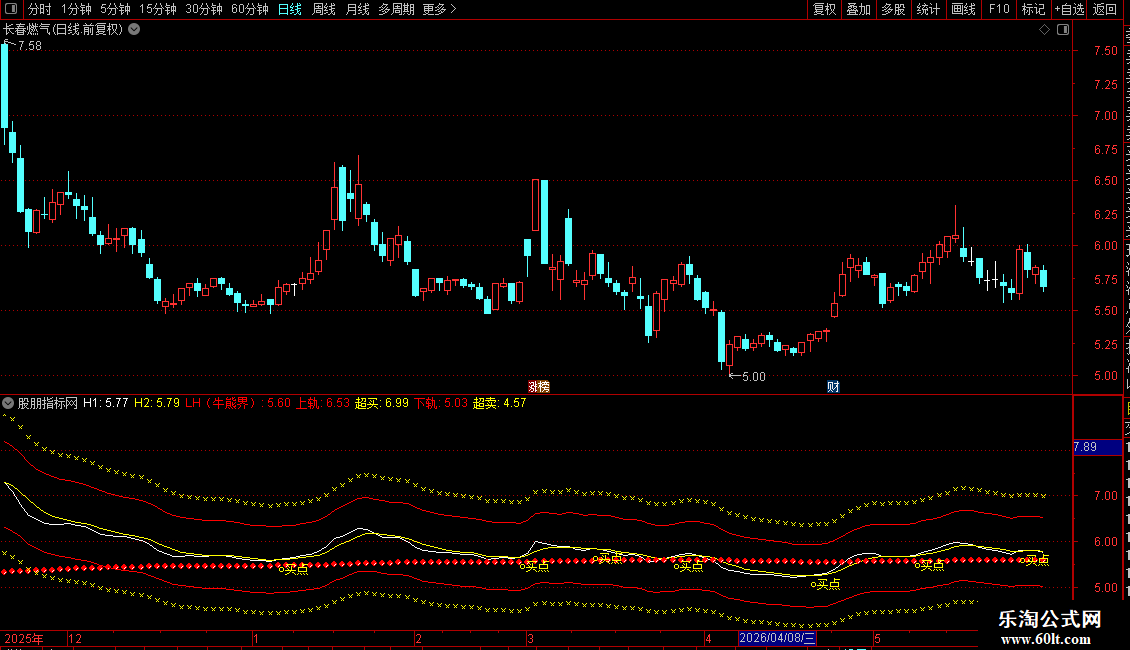Viewport: 1130px width, 650px height.
Task: Click the H2: 5.79 indicator value
Action: [156, 404]
